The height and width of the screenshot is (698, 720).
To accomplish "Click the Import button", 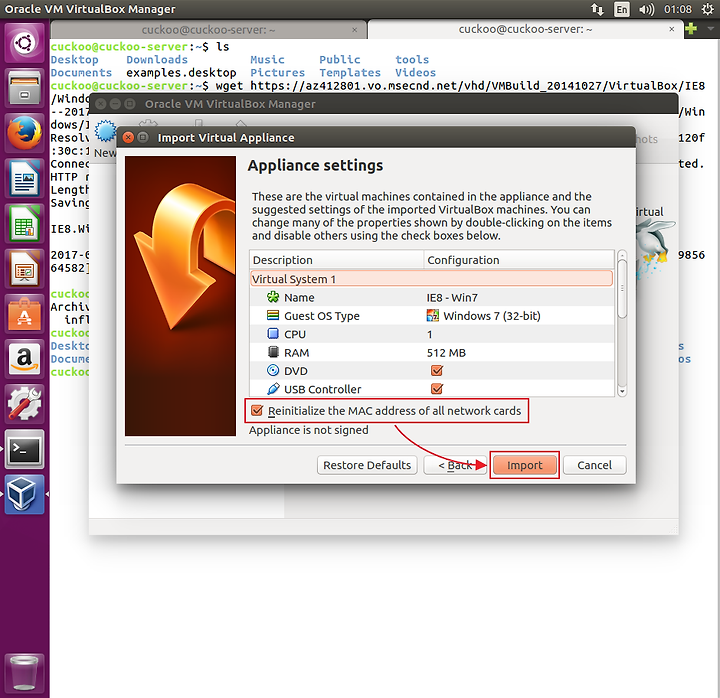I will click(x=524, y=465).
